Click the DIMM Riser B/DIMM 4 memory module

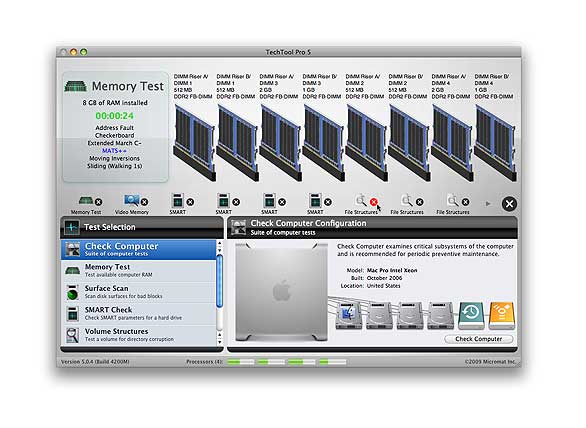tap(496, 143)
